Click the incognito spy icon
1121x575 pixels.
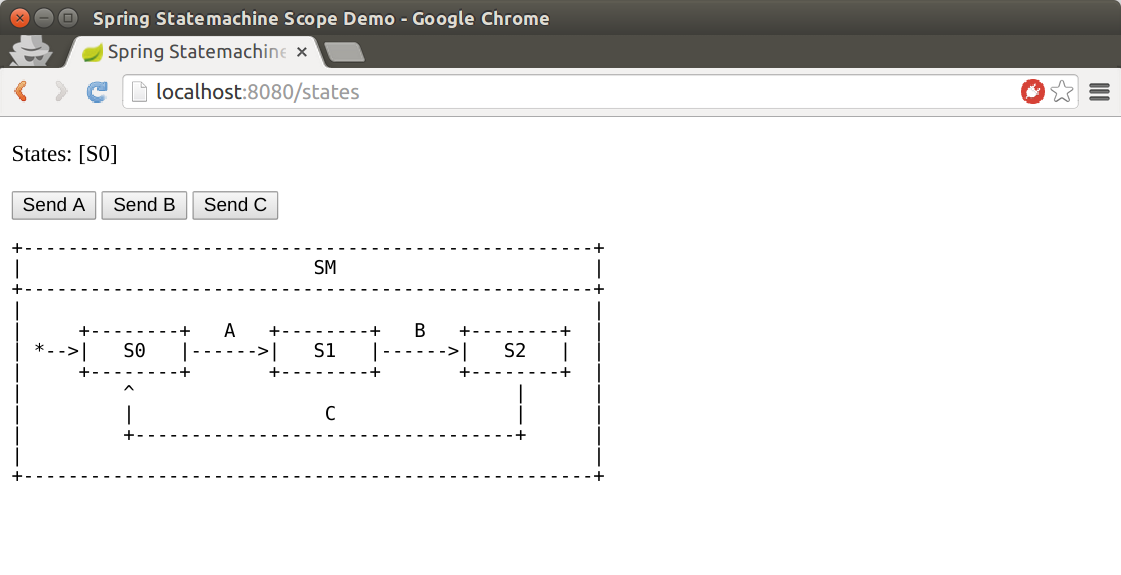coord(31,51)
